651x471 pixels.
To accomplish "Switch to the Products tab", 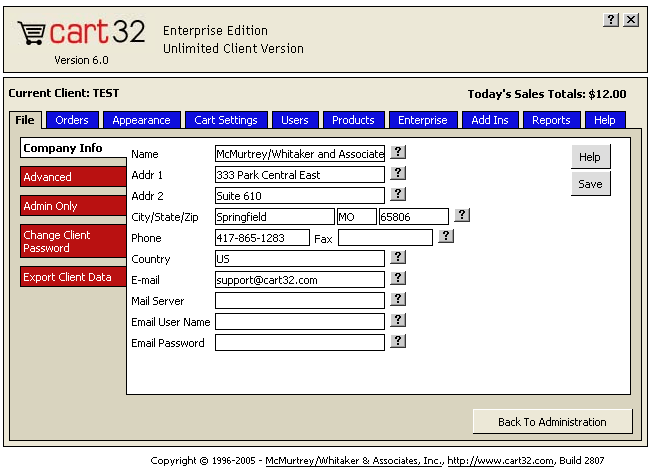I will pos(353,120).
